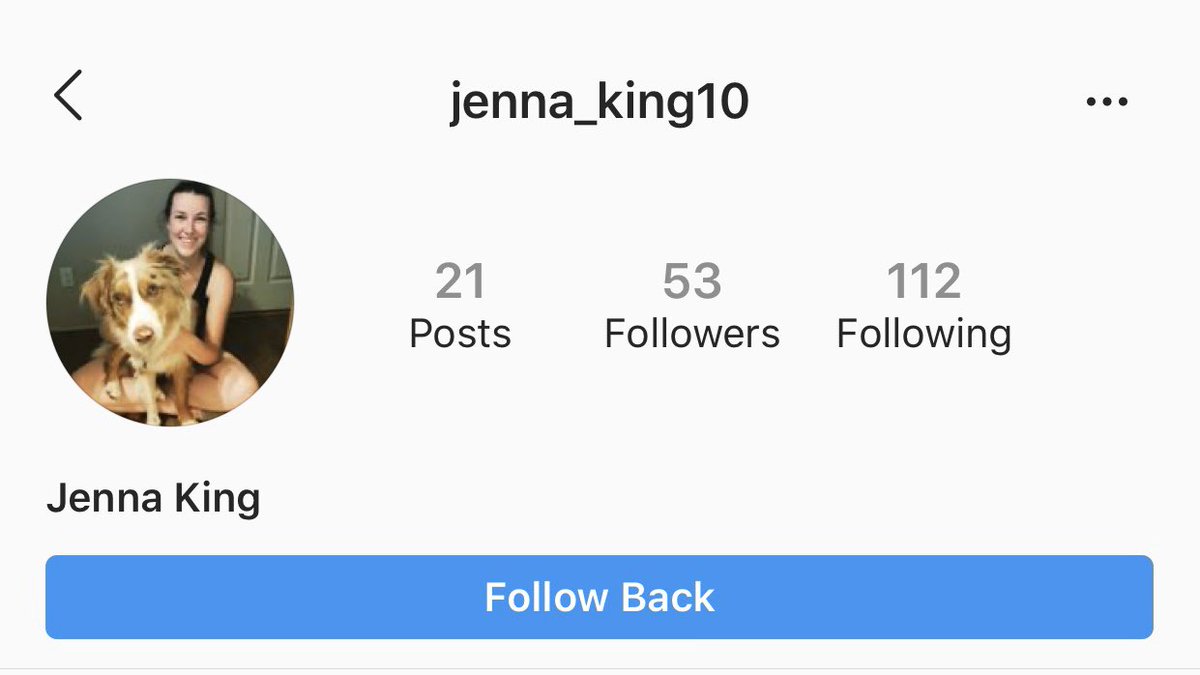Select the Jenna King display name
The height and width of the screenshot is (675, 1200).
(153, 497)
